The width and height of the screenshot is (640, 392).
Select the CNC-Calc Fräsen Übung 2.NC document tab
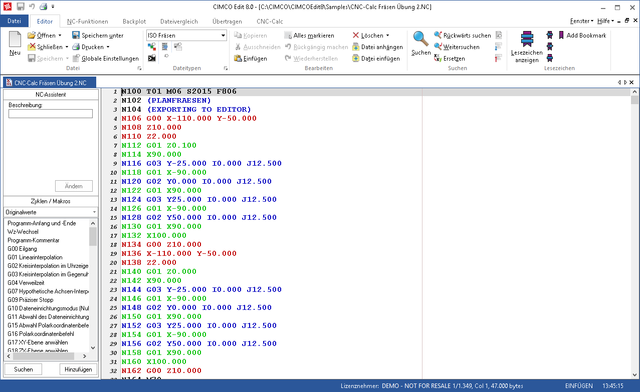tap(49, 83)
